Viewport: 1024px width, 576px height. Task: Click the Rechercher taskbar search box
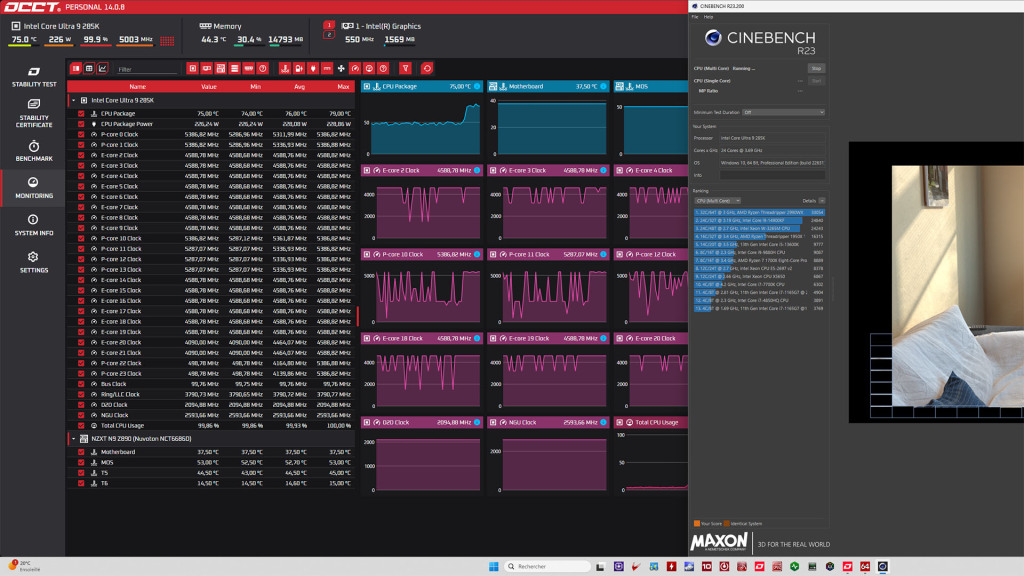pos(547,566)
